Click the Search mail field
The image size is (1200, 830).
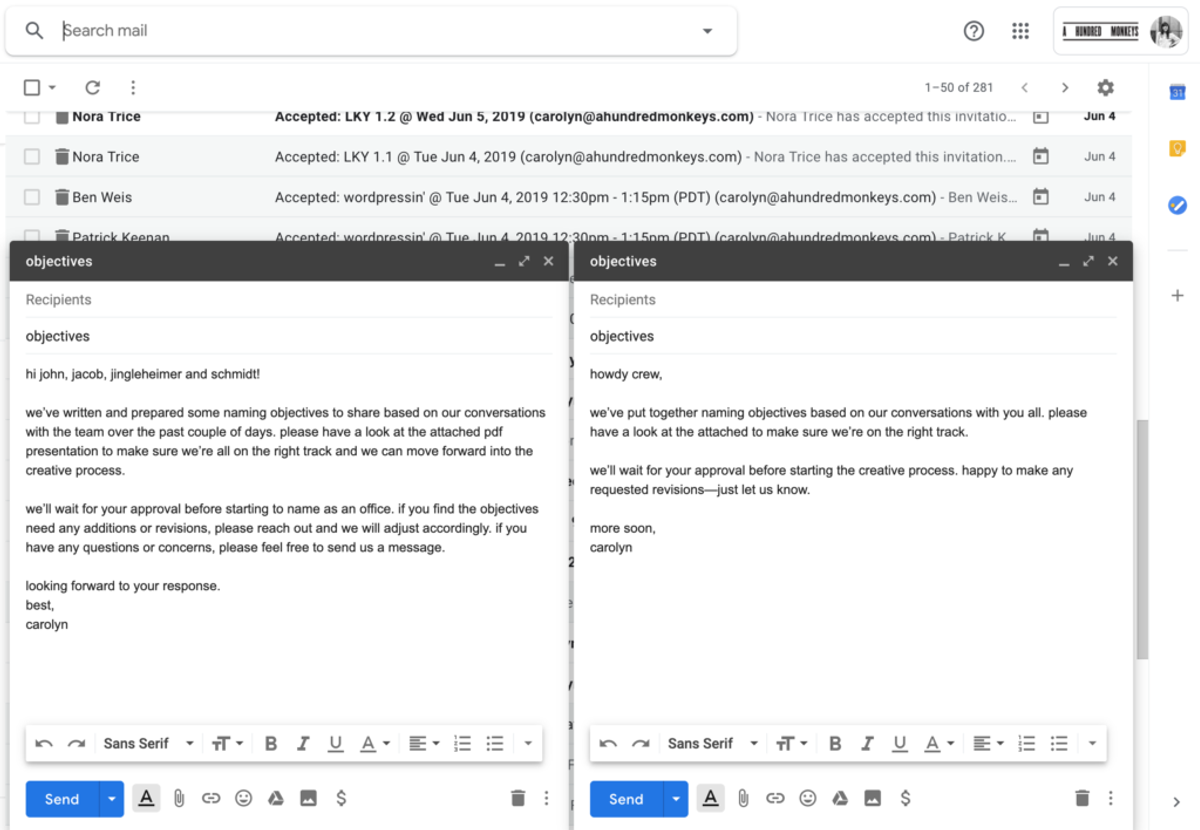tap(370, 31)
